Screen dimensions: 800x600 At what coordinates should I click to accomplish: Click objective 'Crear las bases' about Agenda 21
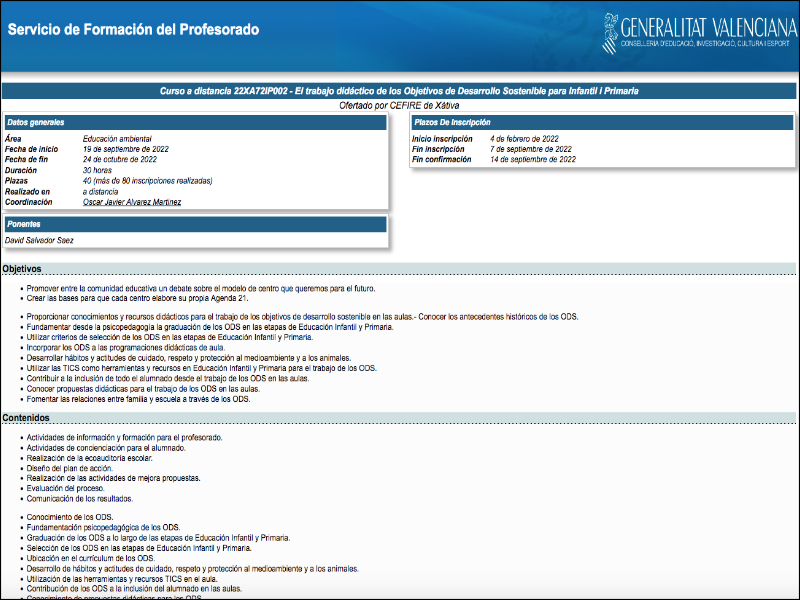click(136, 298)
